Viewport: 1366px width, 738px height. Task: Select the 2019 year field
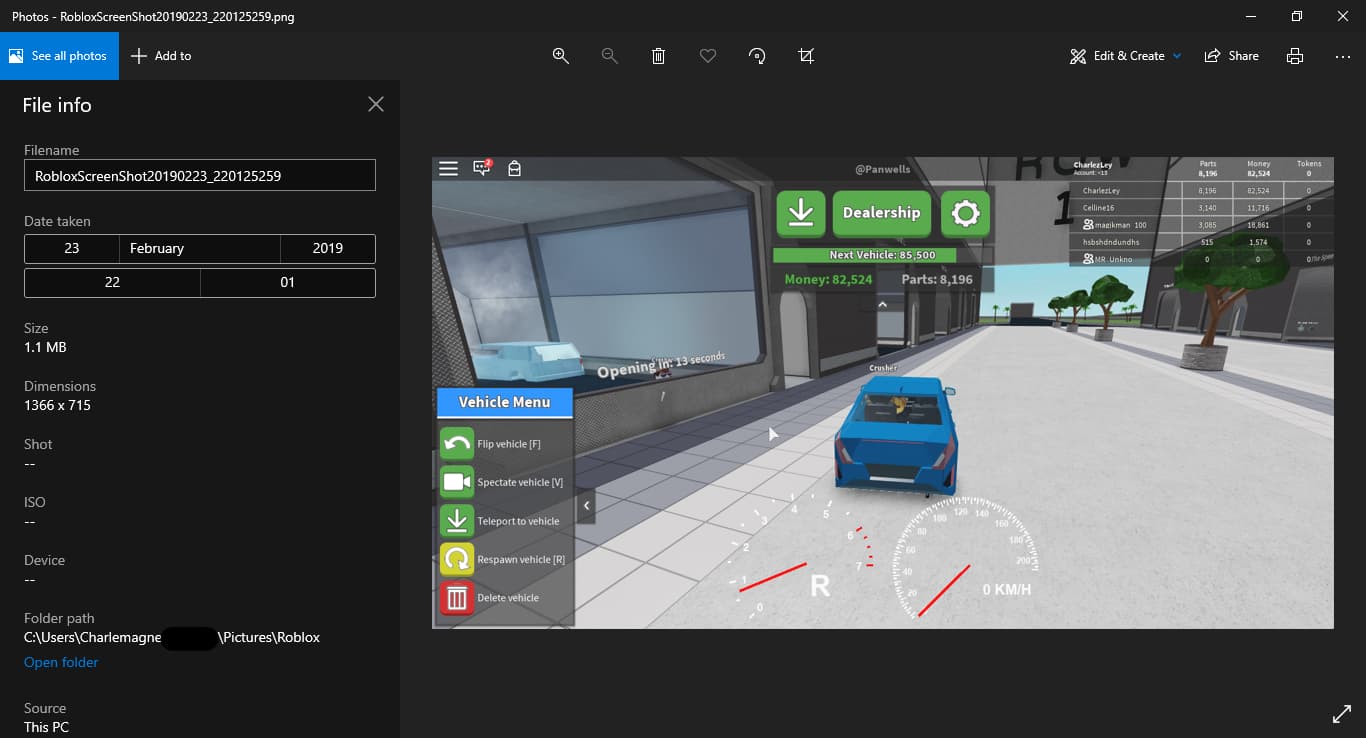tap(328, 248)
